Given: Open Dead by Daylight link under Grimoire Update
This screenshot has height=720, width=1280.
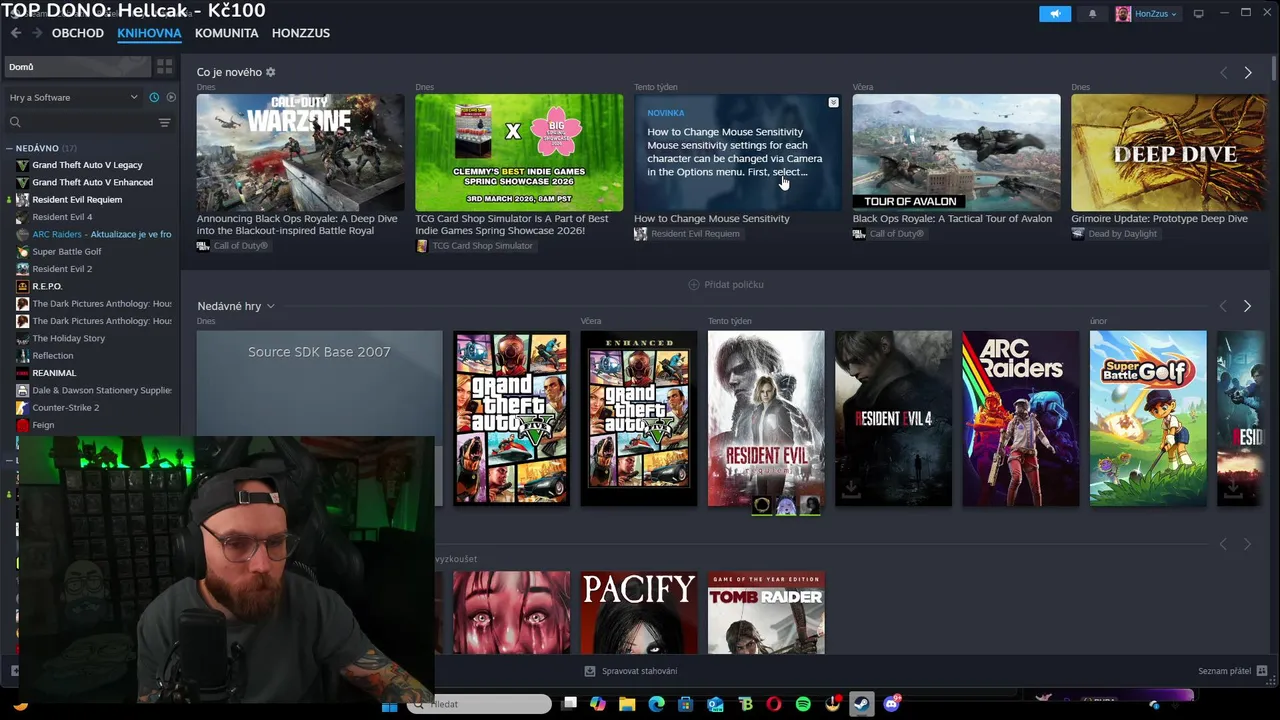Looking at the screenshot, I should (x=1114, y=234).
